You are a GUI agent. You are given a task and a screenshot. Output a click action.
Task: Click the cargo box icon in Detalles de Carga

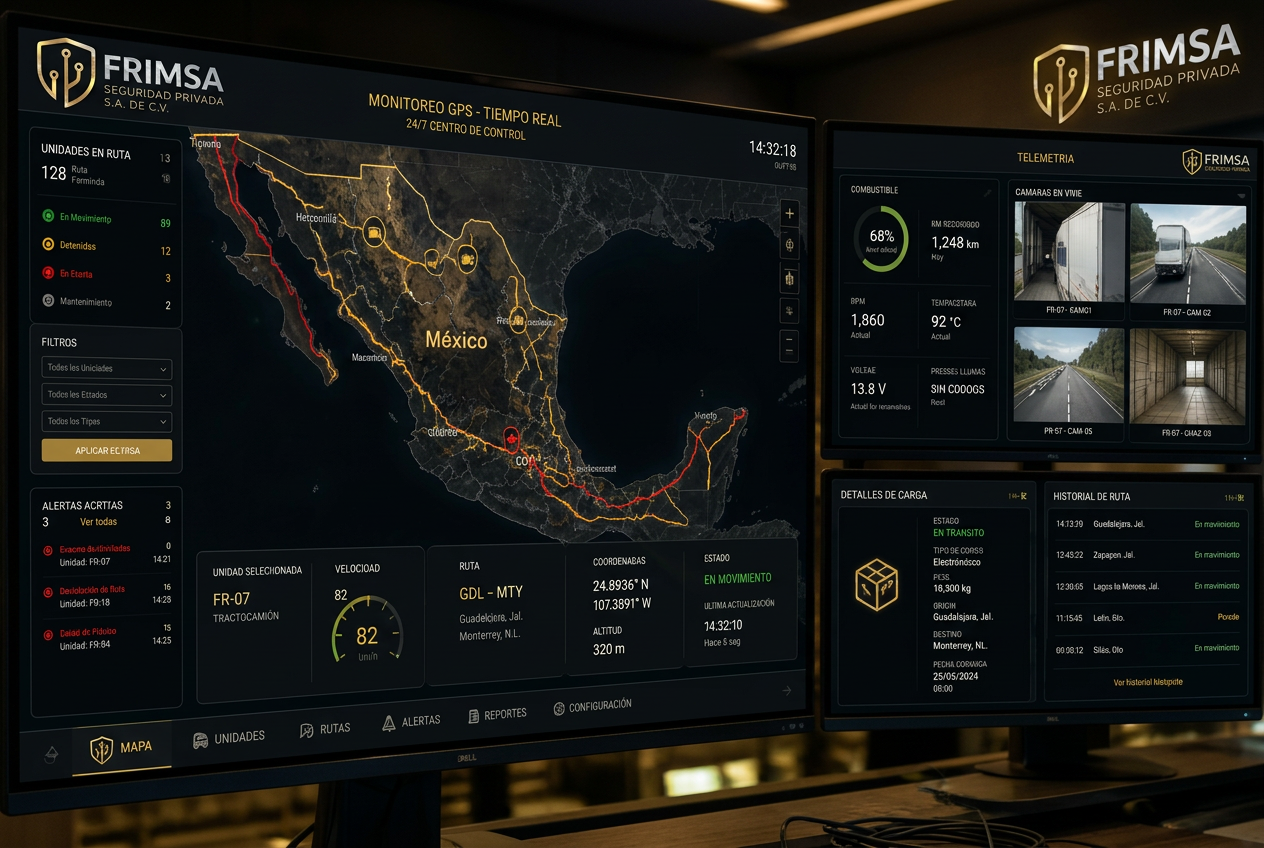point(877,585)
